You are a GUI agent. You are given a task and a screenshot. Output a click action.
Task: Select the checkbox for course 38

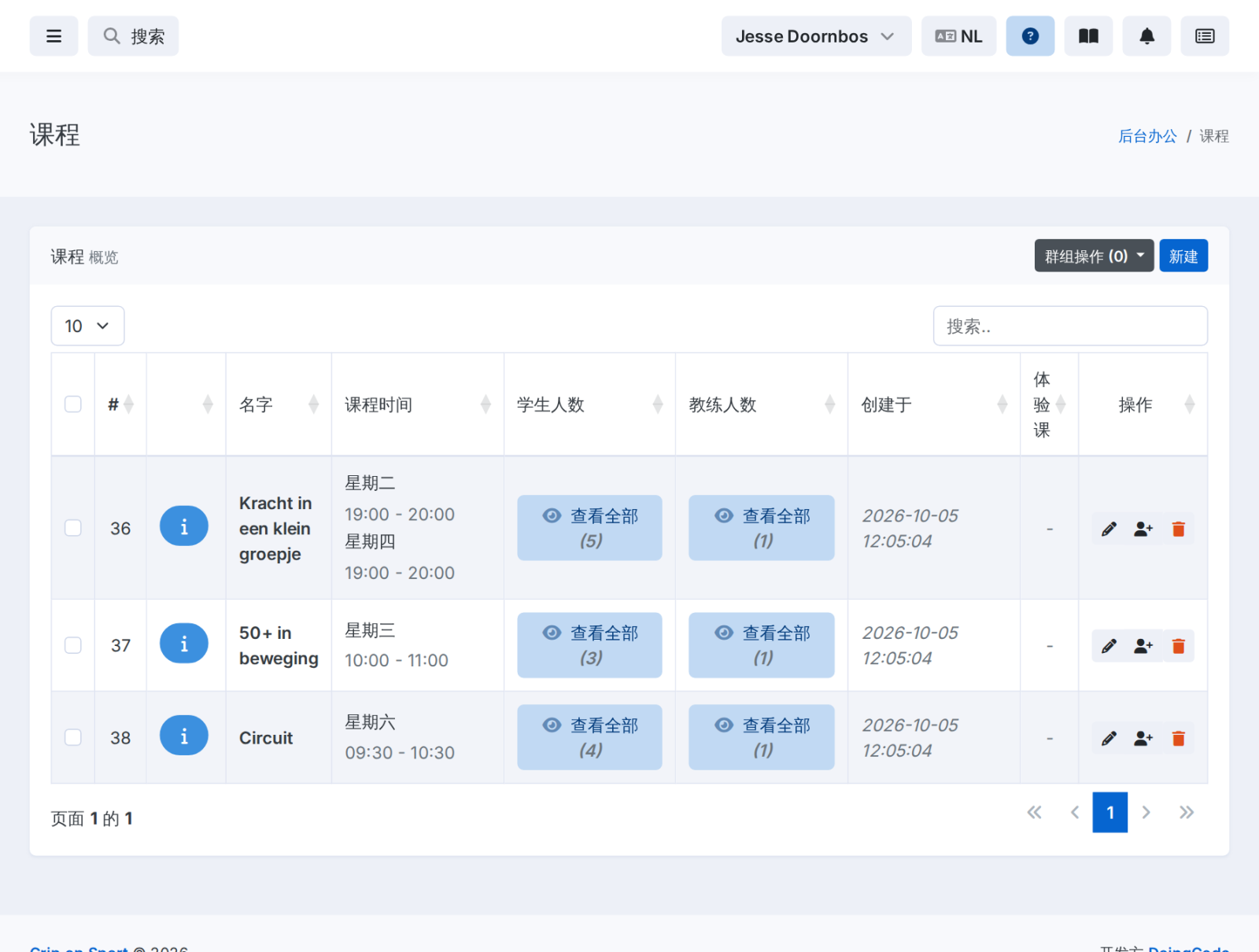(73, 737)
